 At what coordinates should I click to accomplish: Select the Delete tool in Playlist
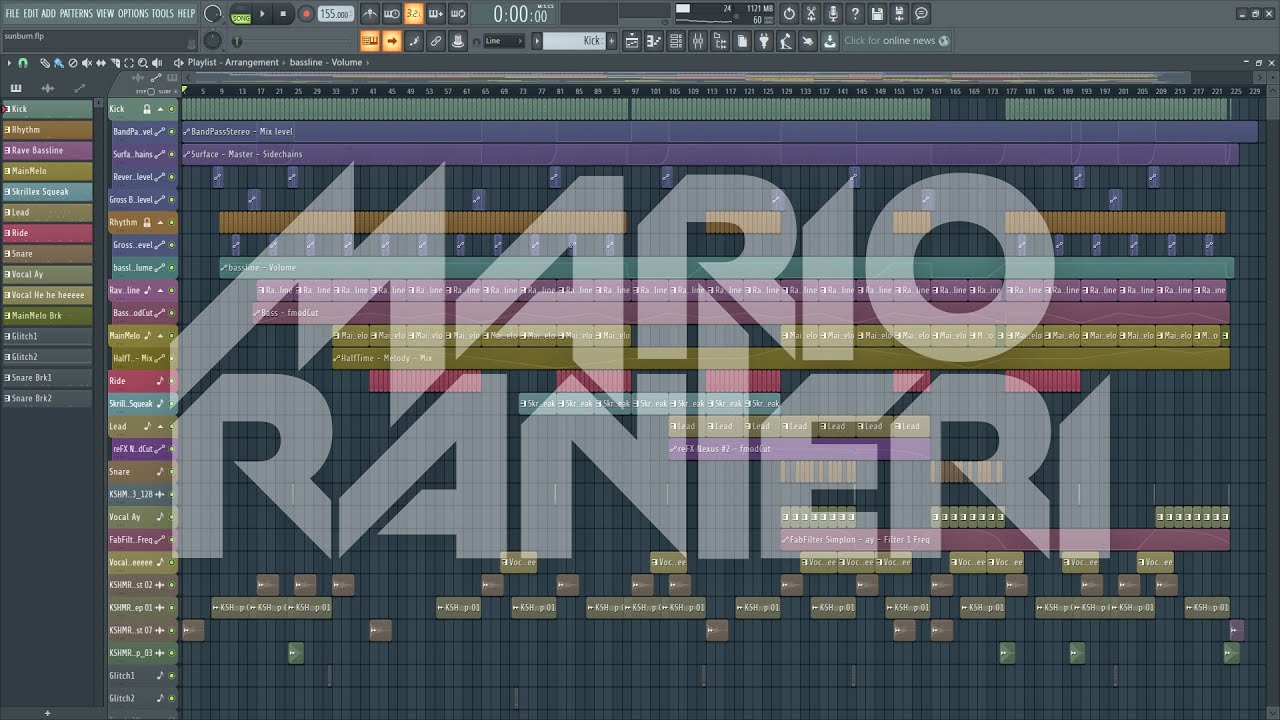coord(73,63)
